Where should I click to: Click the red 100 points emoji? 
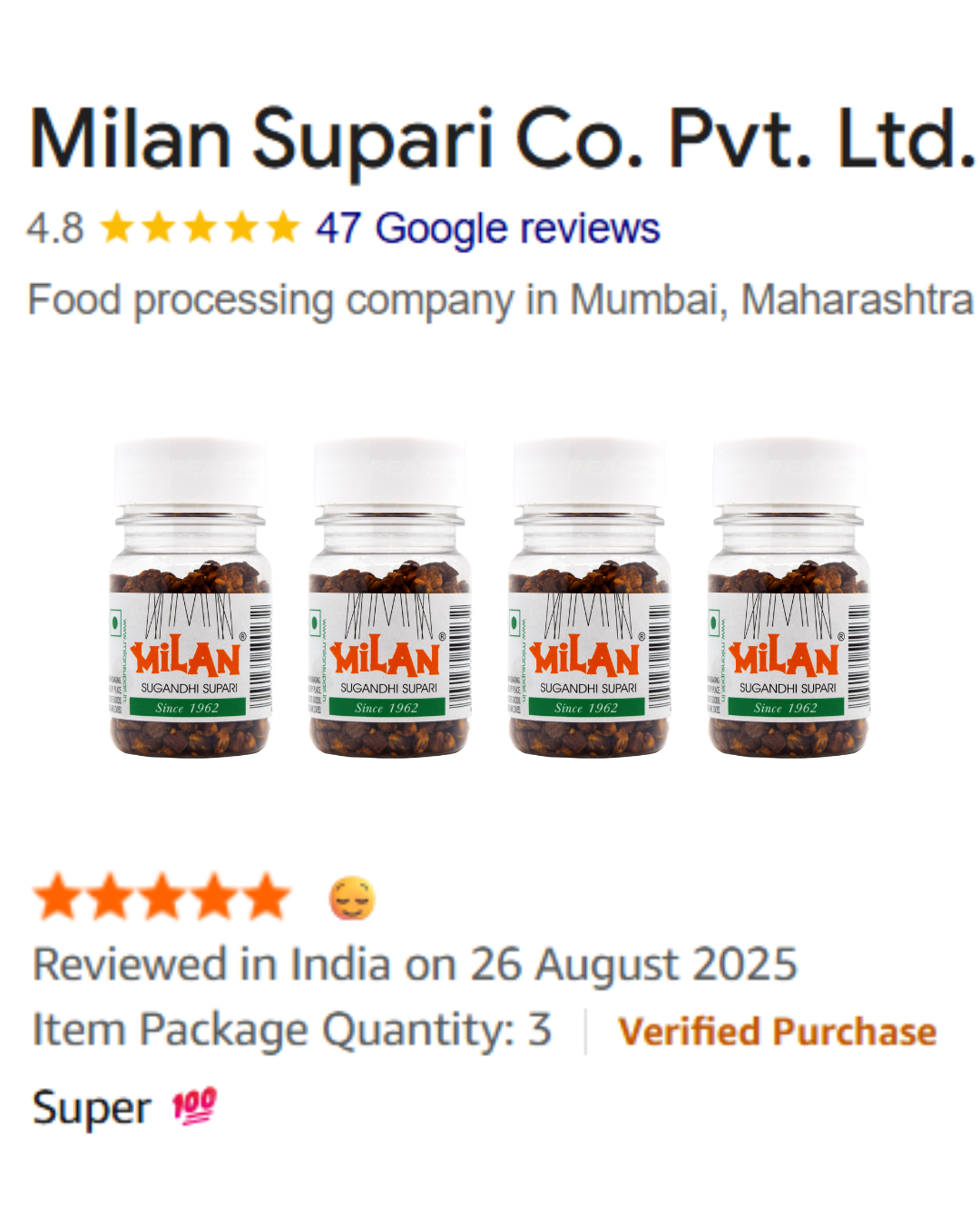pyautogui.click(x=194, y=1106)
